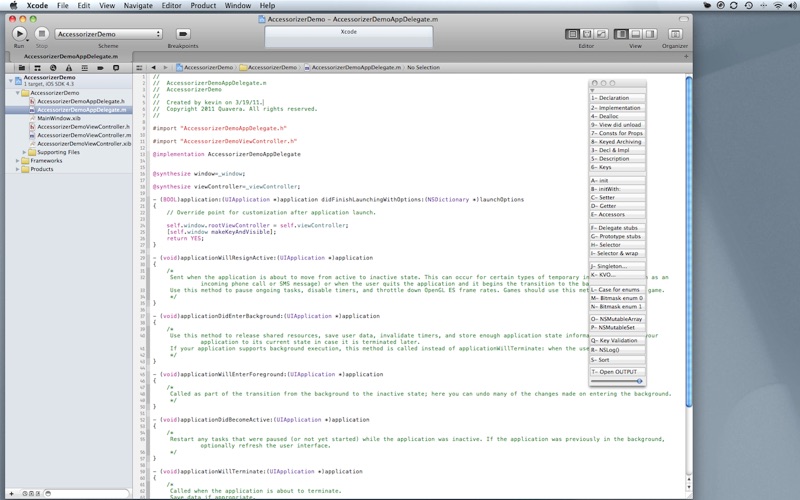Image resolution: width=800 pixels, height=500 pixels.
Task: Toggle the Navigator pane visibility
Action: point(621,34)
